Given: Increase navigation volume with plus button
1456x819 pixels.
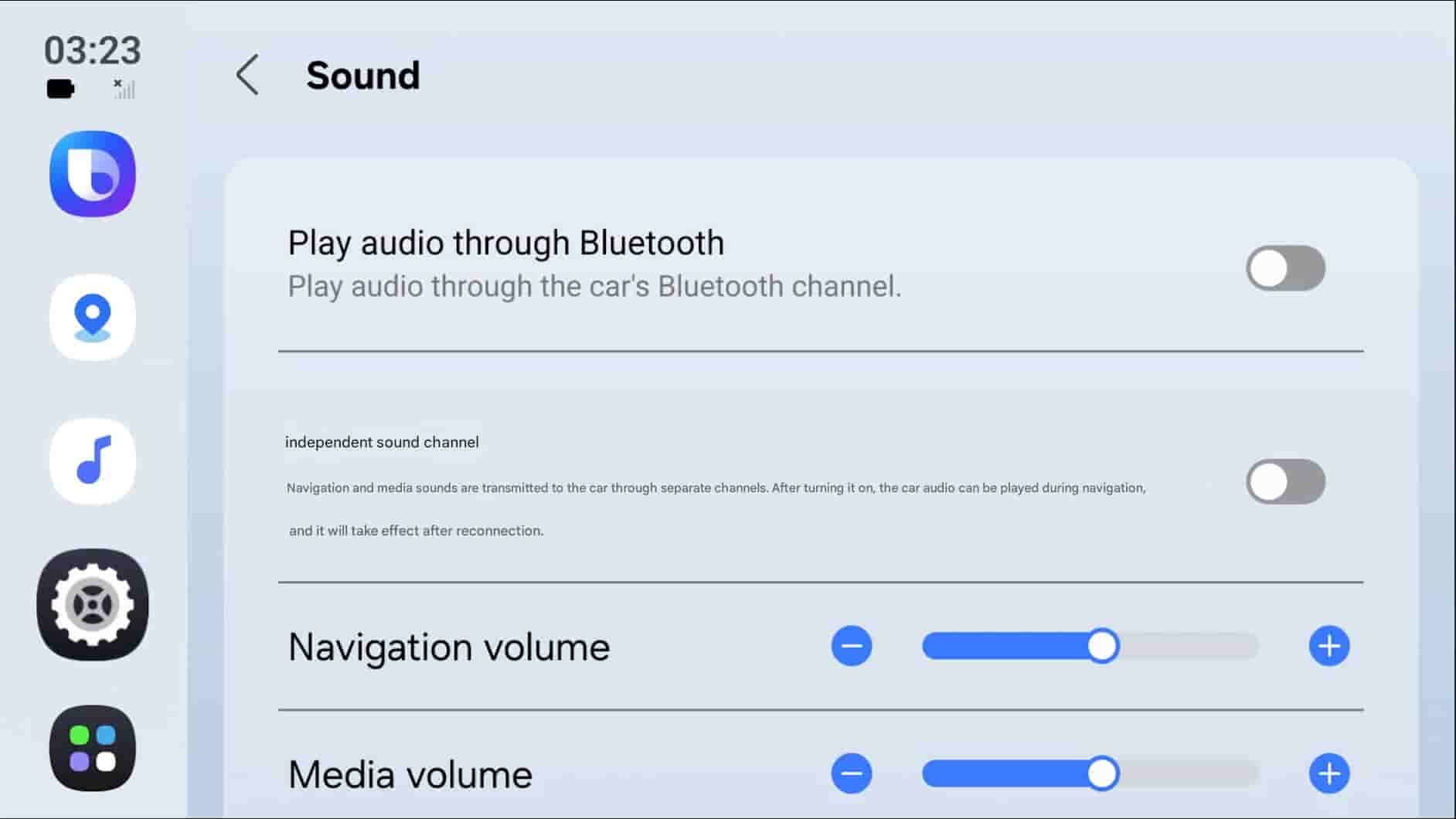Looking at the screenshot, I should coord(1329,646).
